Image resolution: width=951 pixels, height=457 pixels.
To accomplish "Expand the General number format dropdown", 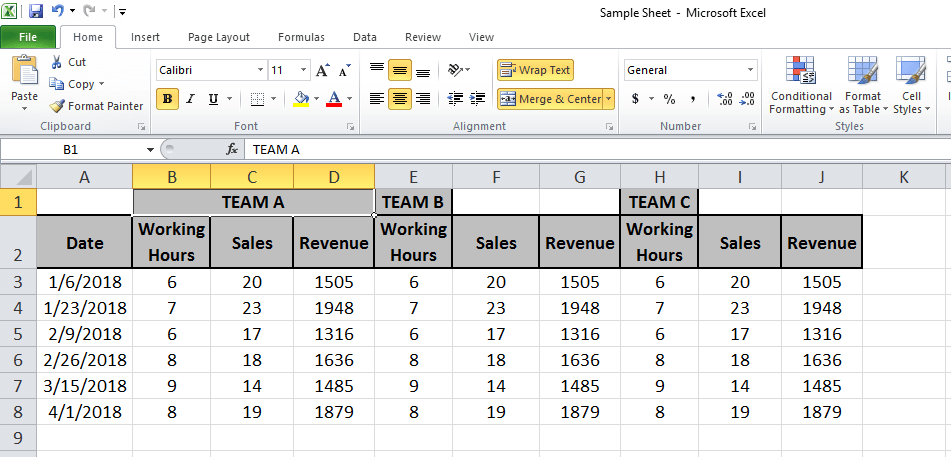I will click(x=751, y=70).
